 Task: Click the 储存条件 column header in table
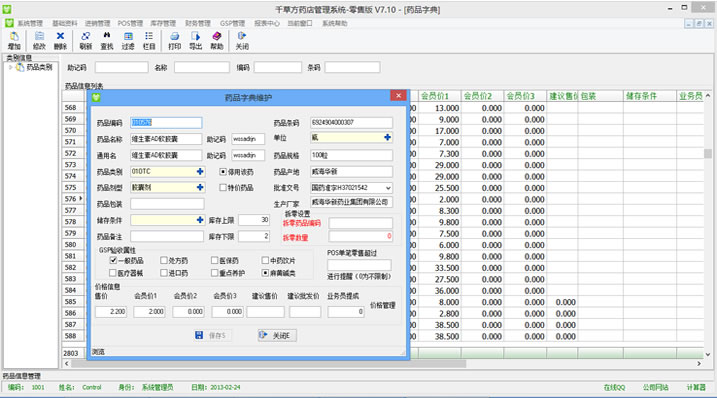coord(649,96)
